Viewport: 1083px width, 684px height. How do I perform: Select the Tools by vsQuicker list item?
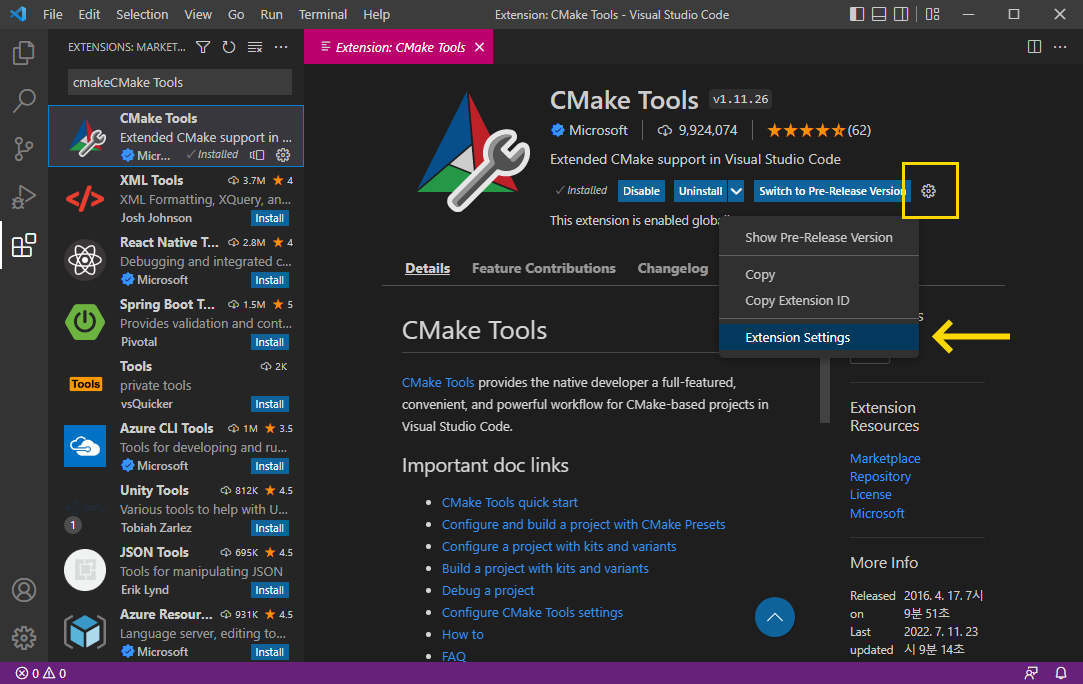point(176,384)
